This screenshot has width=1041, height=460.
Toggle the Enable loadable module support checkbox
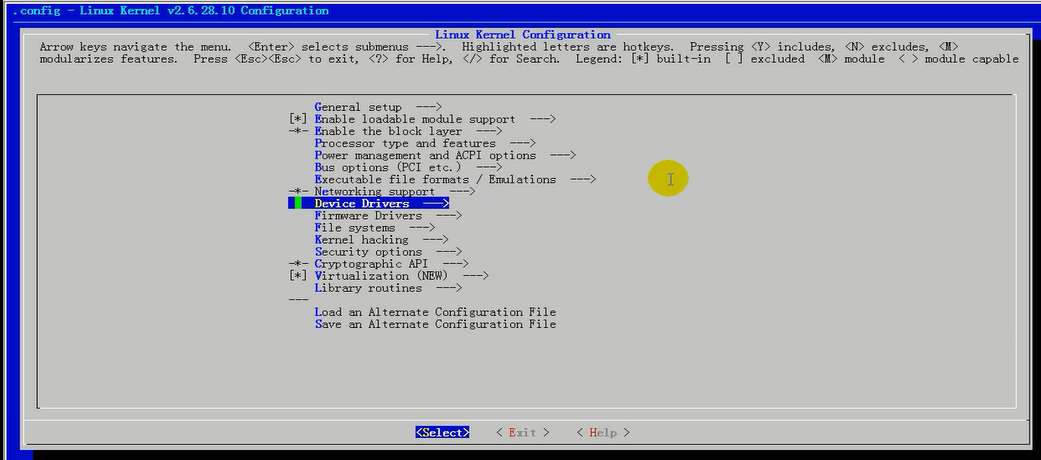pyautogui.click(x=297, y=119)
